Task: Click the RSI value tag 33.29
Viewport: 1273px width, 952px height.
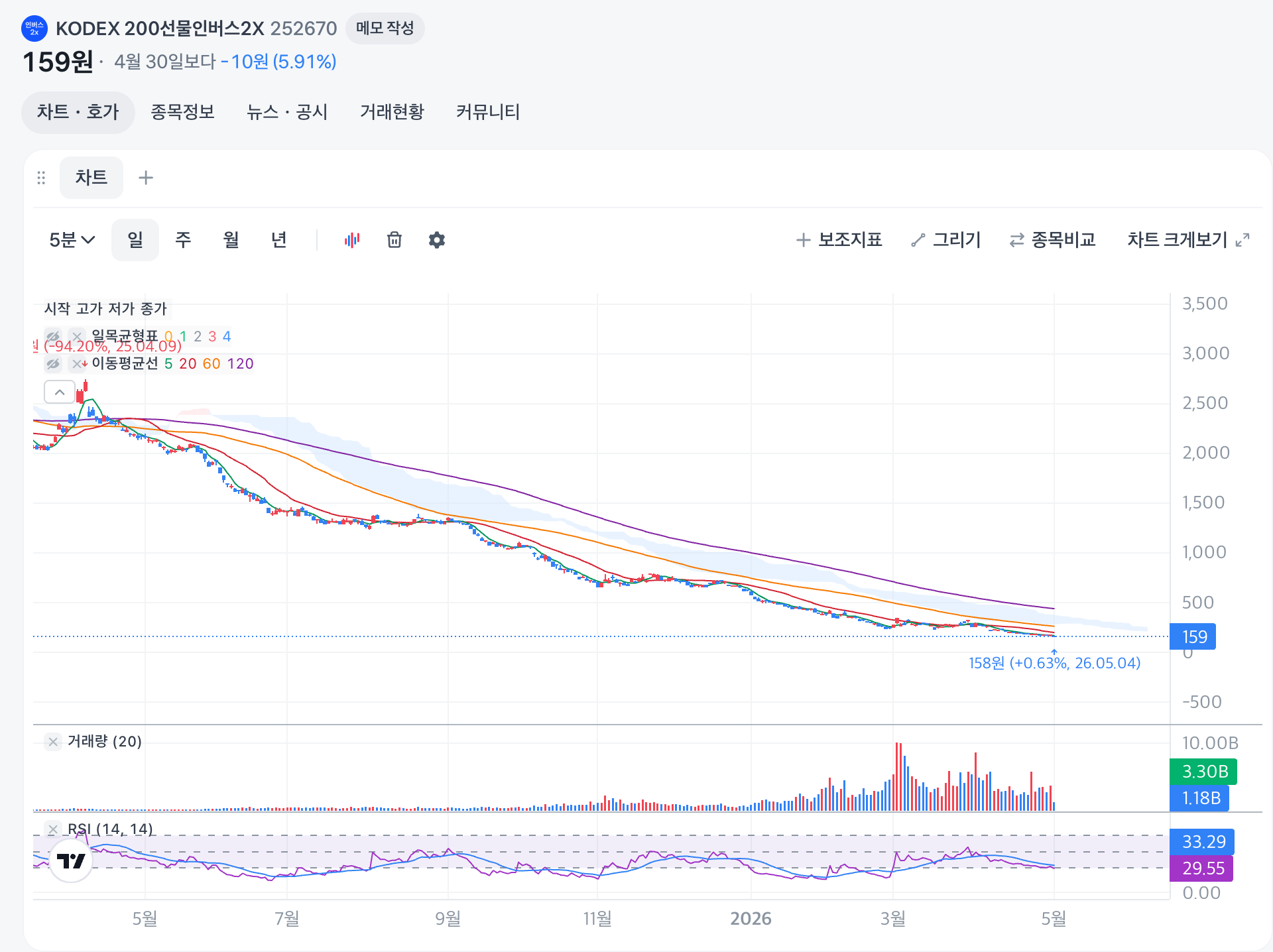Action: click(x=1202, y=842)
